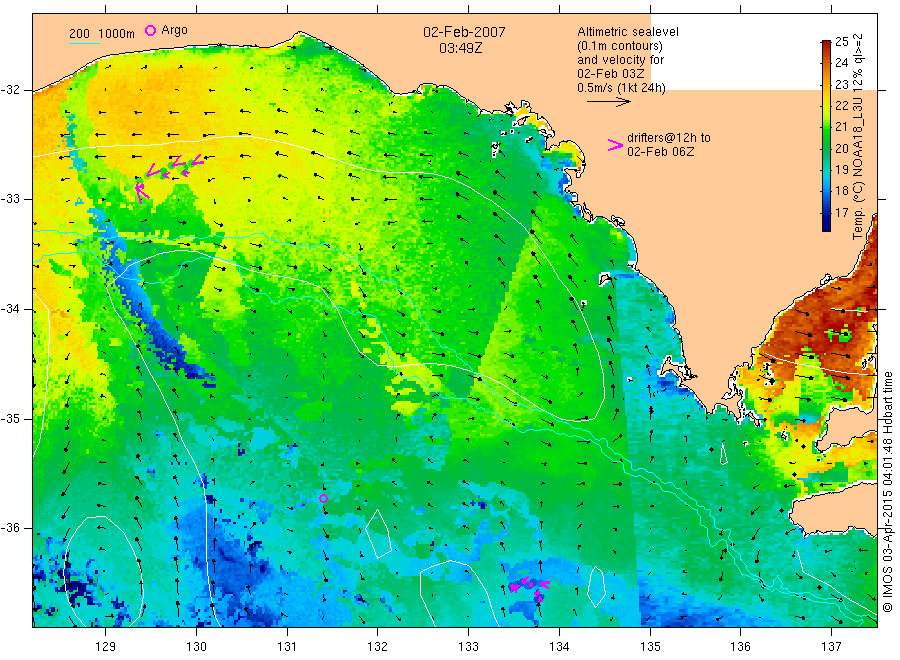Click the colorbar near the 17 degree blue
Viewport: 900px width, 660px height.
click(x=826, y=213)
